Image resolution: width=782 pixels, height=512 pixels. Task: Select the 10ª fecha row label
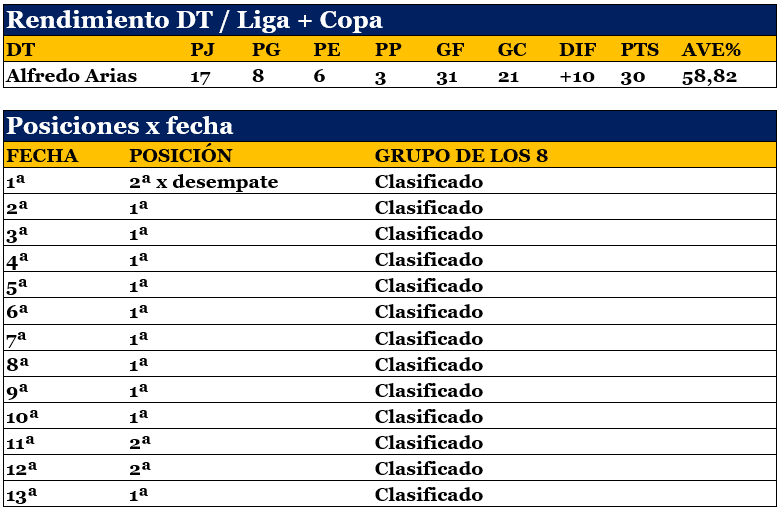[22, 417]
